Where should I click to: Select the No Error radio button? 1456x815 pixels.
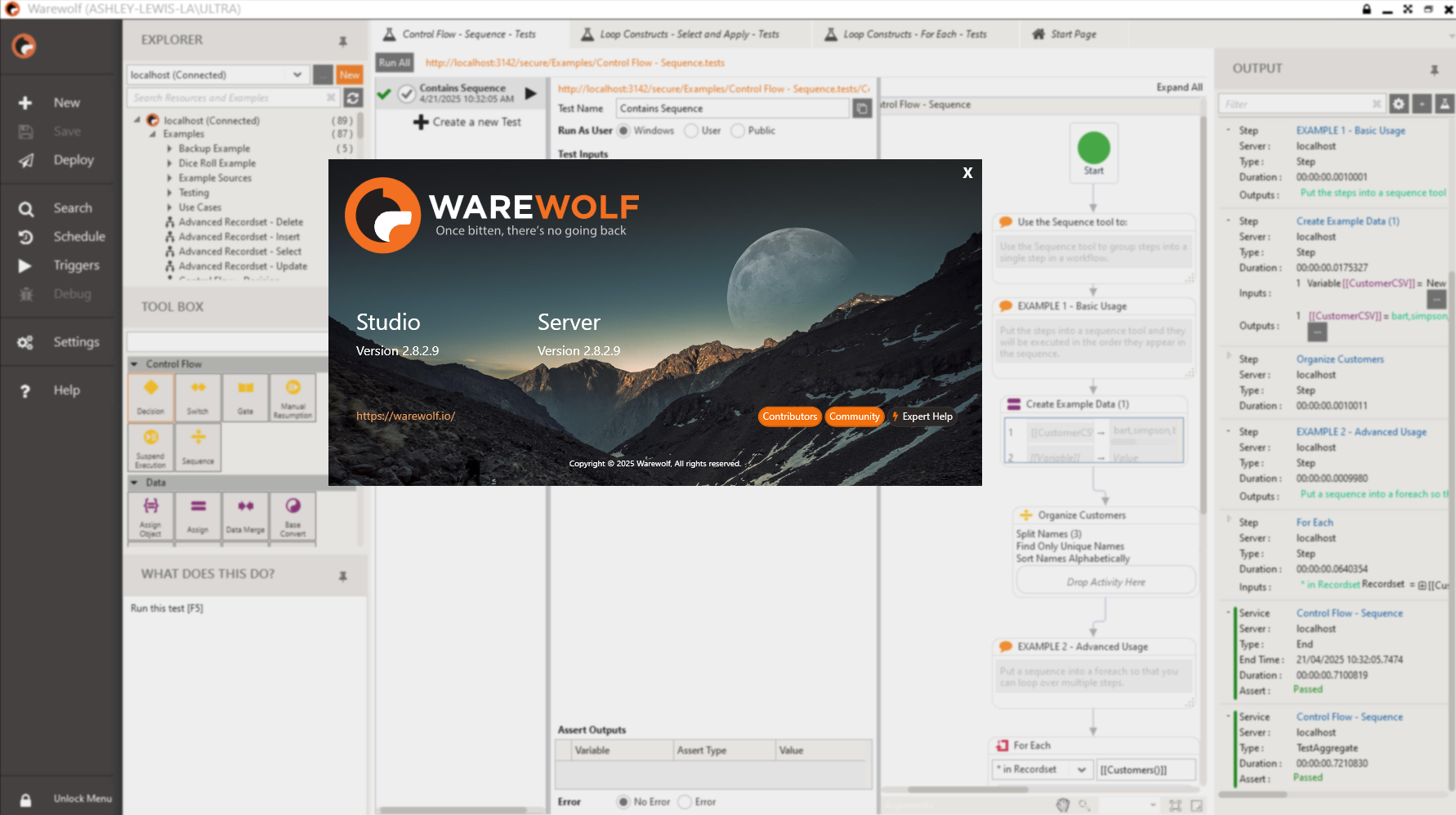pyautogui.click(x=623, y=802)
